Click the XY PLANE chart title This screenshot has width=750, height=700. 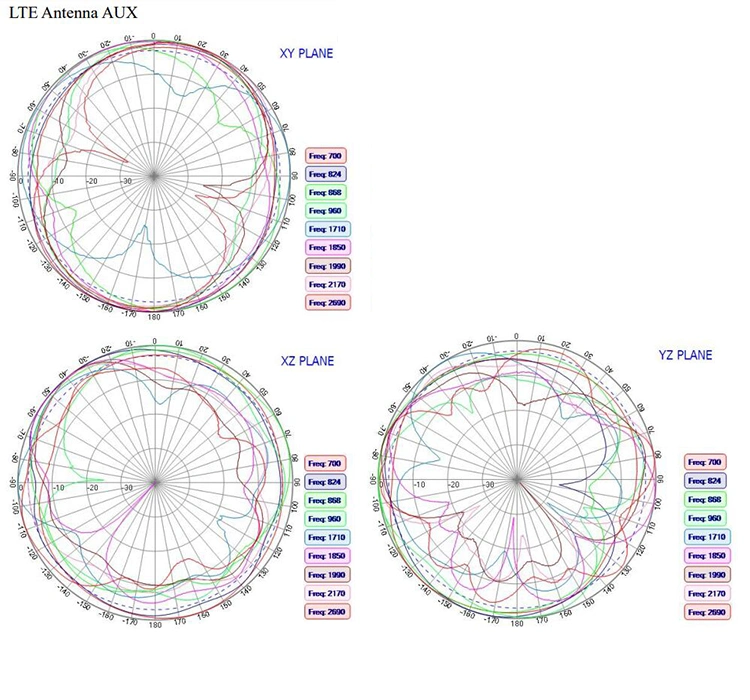tap(306, 54)
